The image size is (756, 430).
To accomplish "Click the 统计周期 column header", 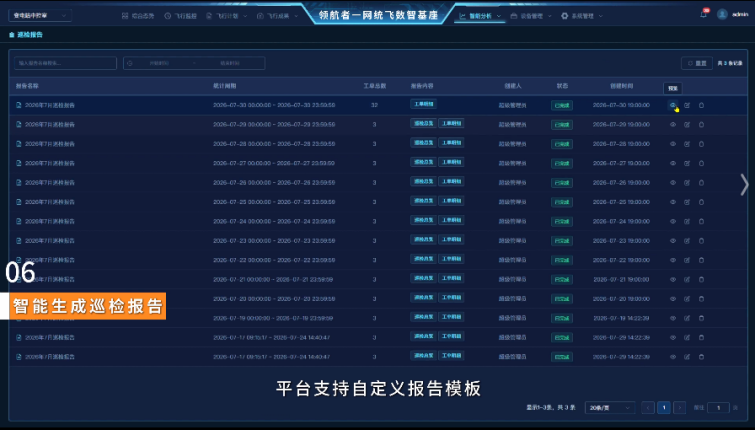I will [225, 86].
